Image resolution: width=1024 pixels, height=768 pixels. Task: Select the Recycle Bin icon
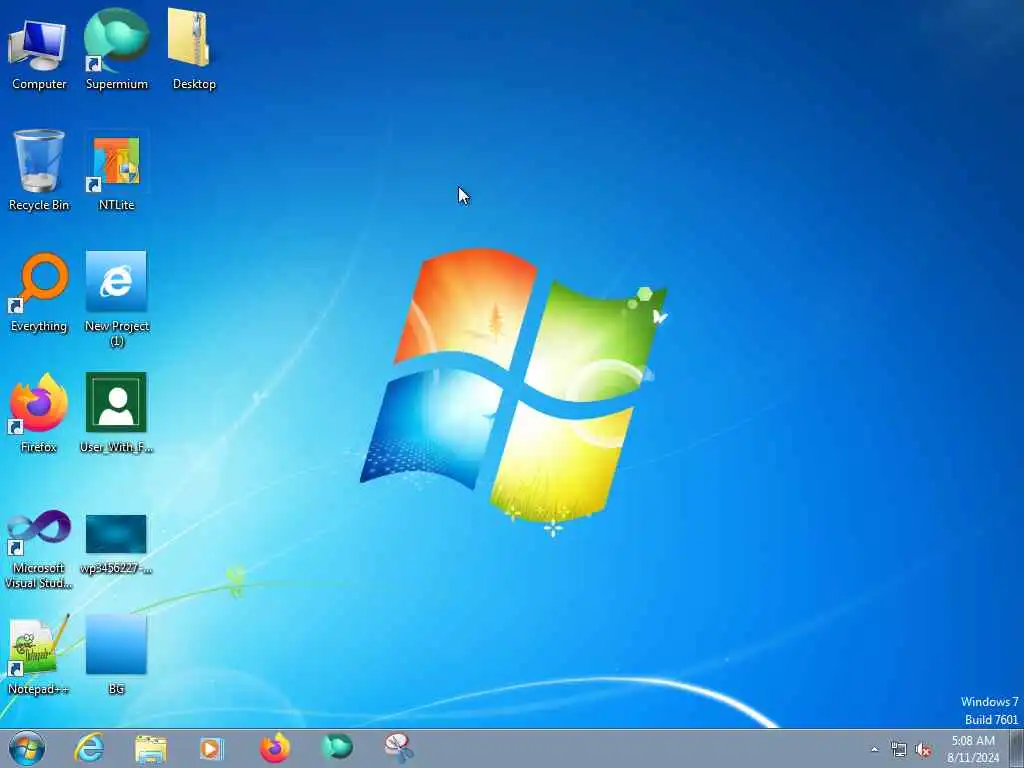38,170
